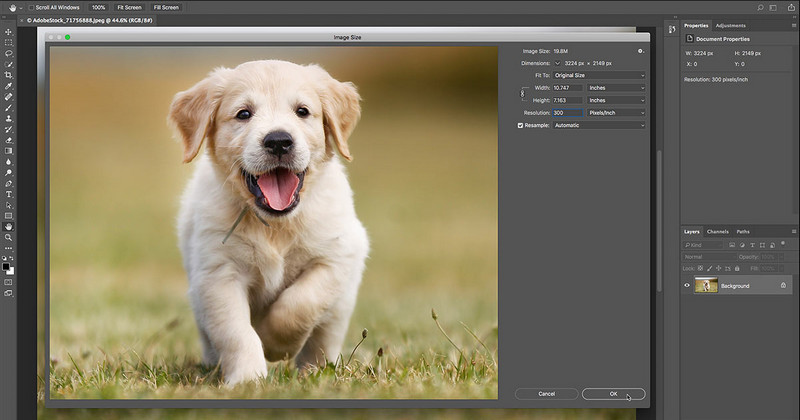The height and width of the screenshot is (420, 800).
Task: Click the constrain proportions chain link icon
Action: click(522, 94)
